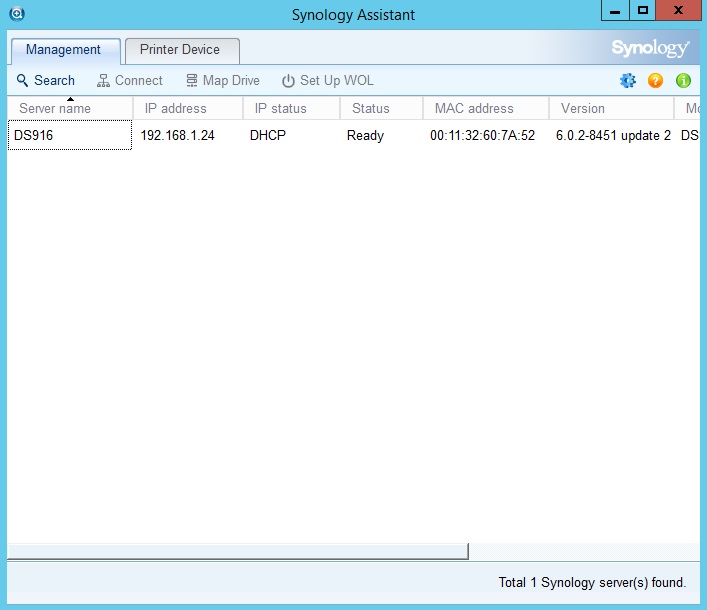Click the Ready status cell
The height and width of the screenshot is (610, 707).
coord(365,135)
